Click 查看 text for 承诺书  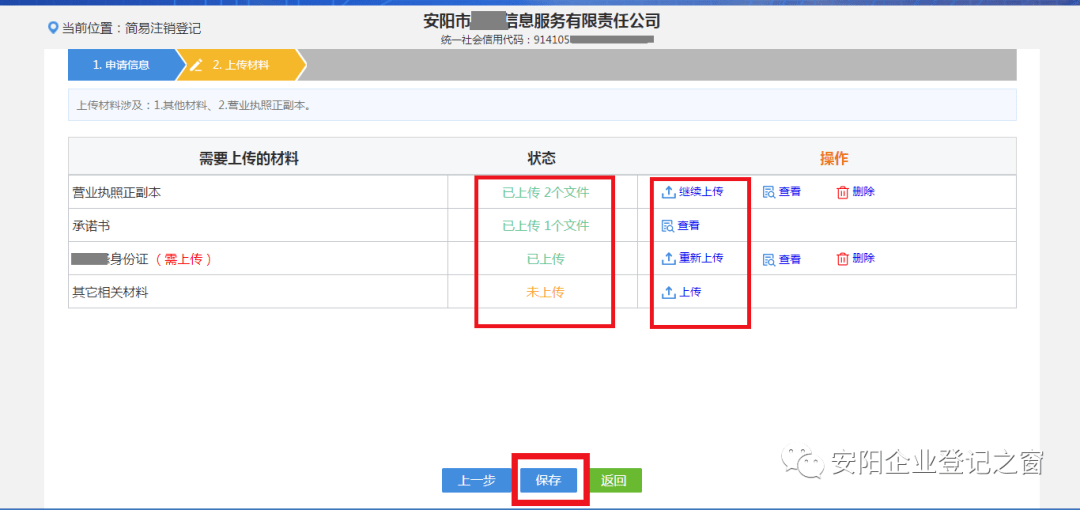689,225
